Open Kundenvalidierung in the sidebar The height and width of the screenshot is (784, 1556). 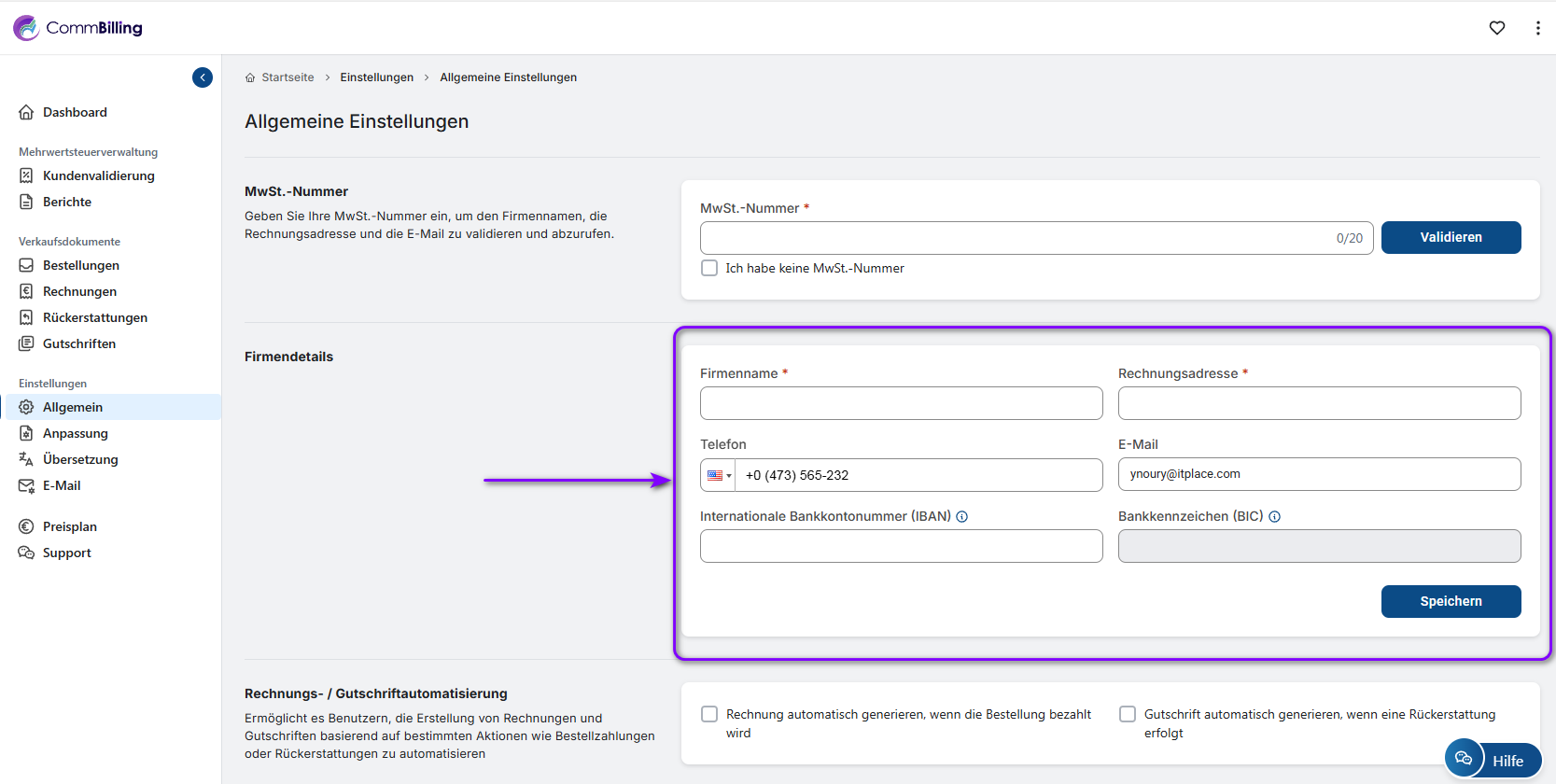coord(99,175)
